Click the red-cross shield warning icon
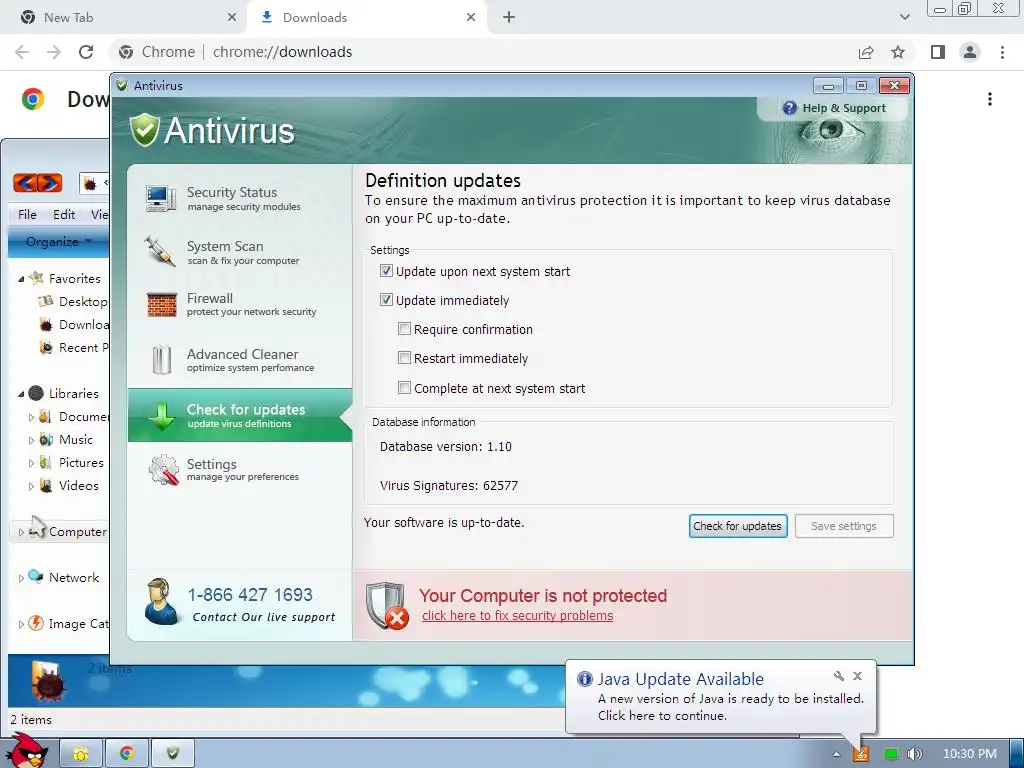This screenshot has width=1024, height=768. [387, 605]
